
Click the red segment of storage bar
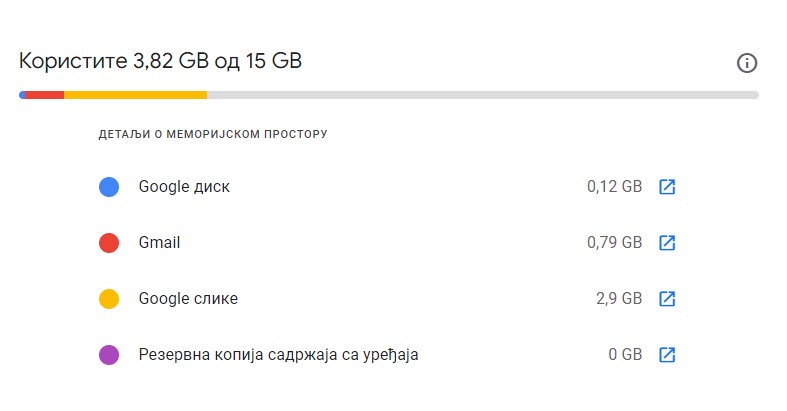[x=44, y=95]
